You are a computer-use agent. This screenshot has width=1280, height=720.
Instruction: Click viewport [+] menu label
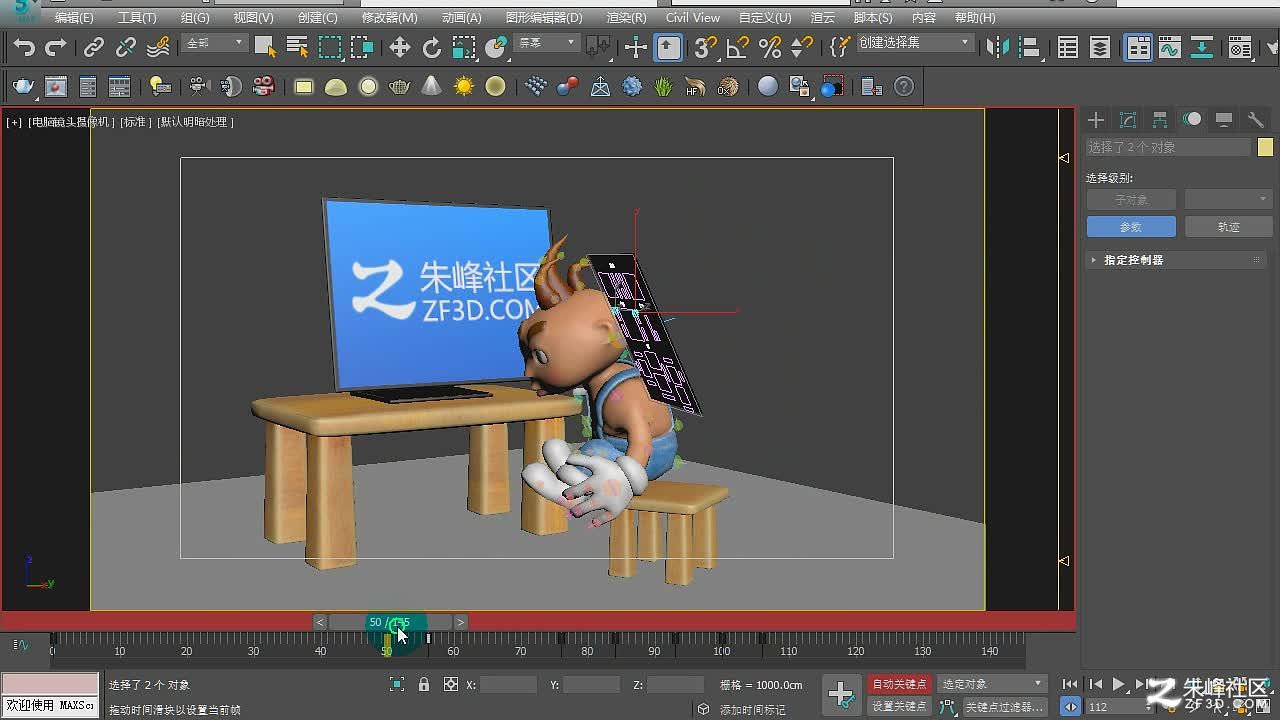[x=14, y=122]
